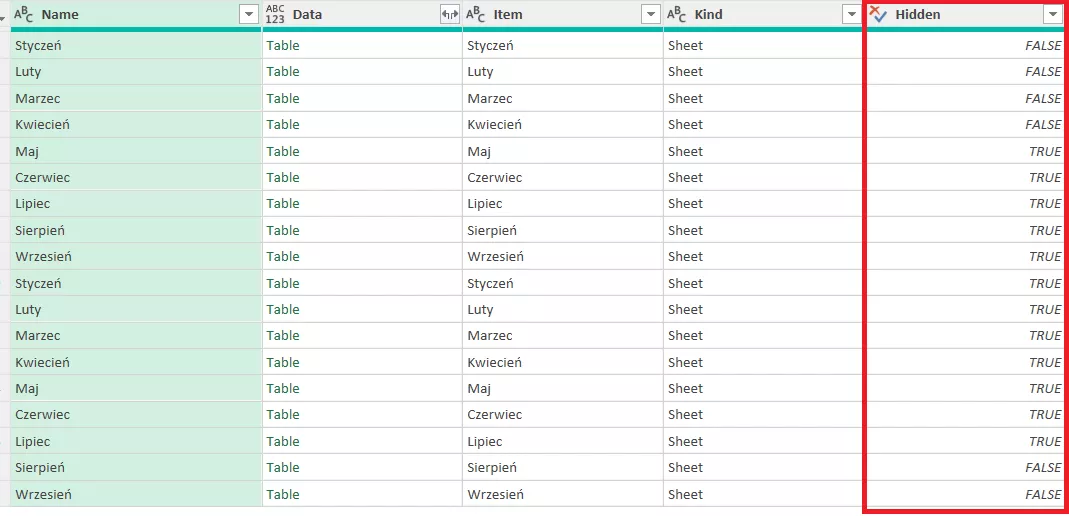Change the Data column ABC123 type icon

point(275,15)
